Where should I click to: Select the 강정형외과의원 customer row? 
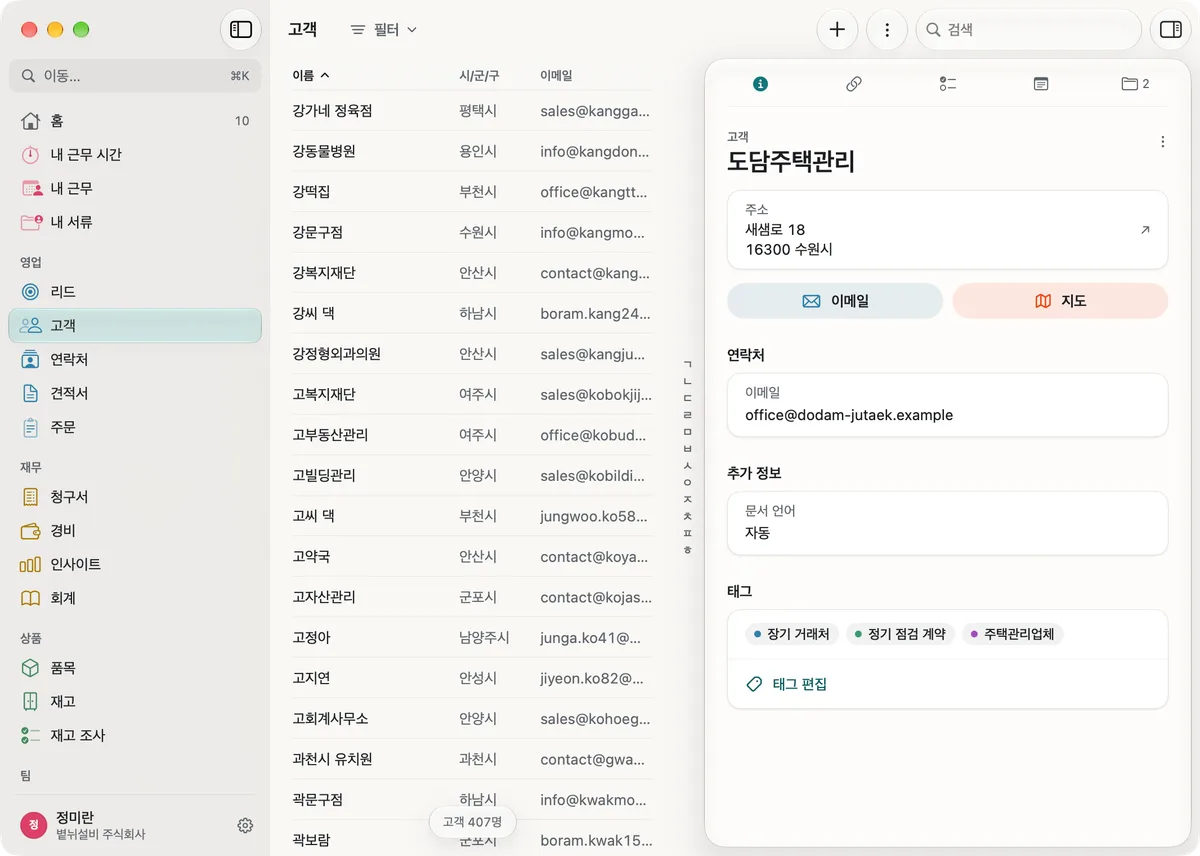[472, 354]
